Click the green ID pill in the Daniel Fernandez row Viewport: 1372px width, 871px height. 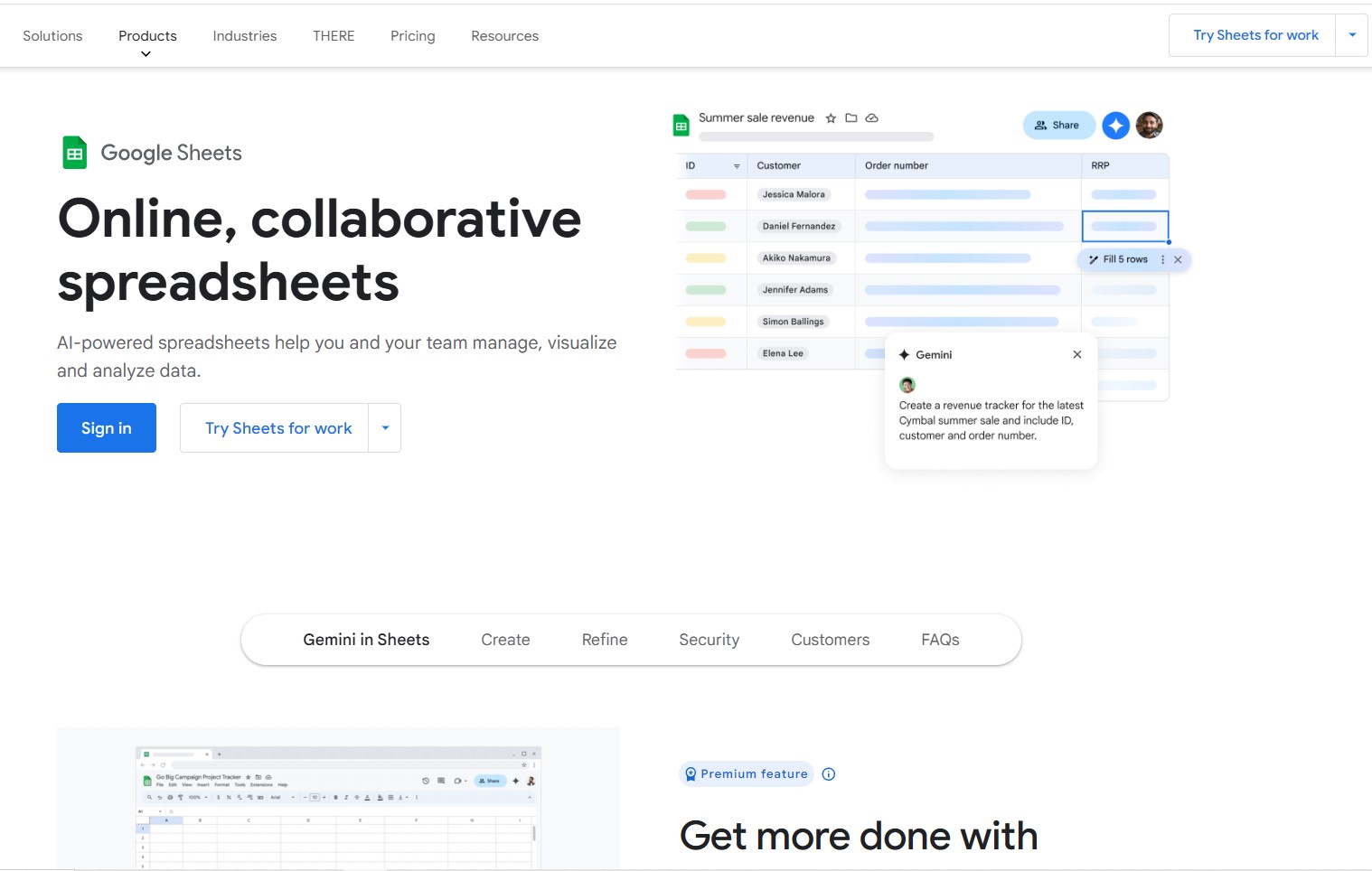coord(706,226)
